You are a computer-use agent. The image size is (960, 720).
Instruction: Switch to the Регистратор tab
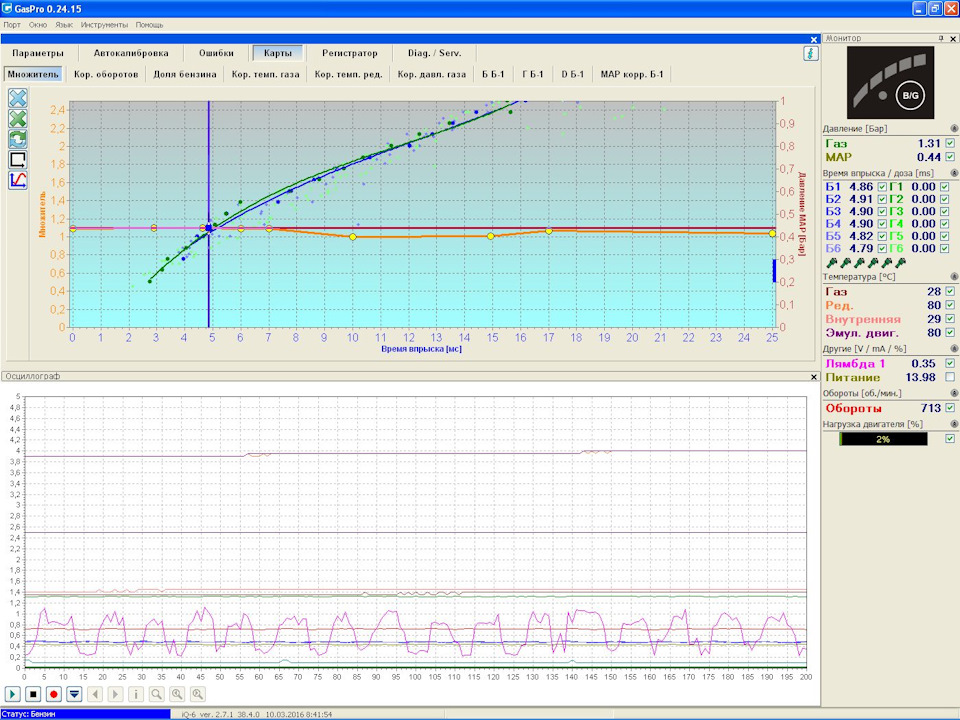coord(350,53)
